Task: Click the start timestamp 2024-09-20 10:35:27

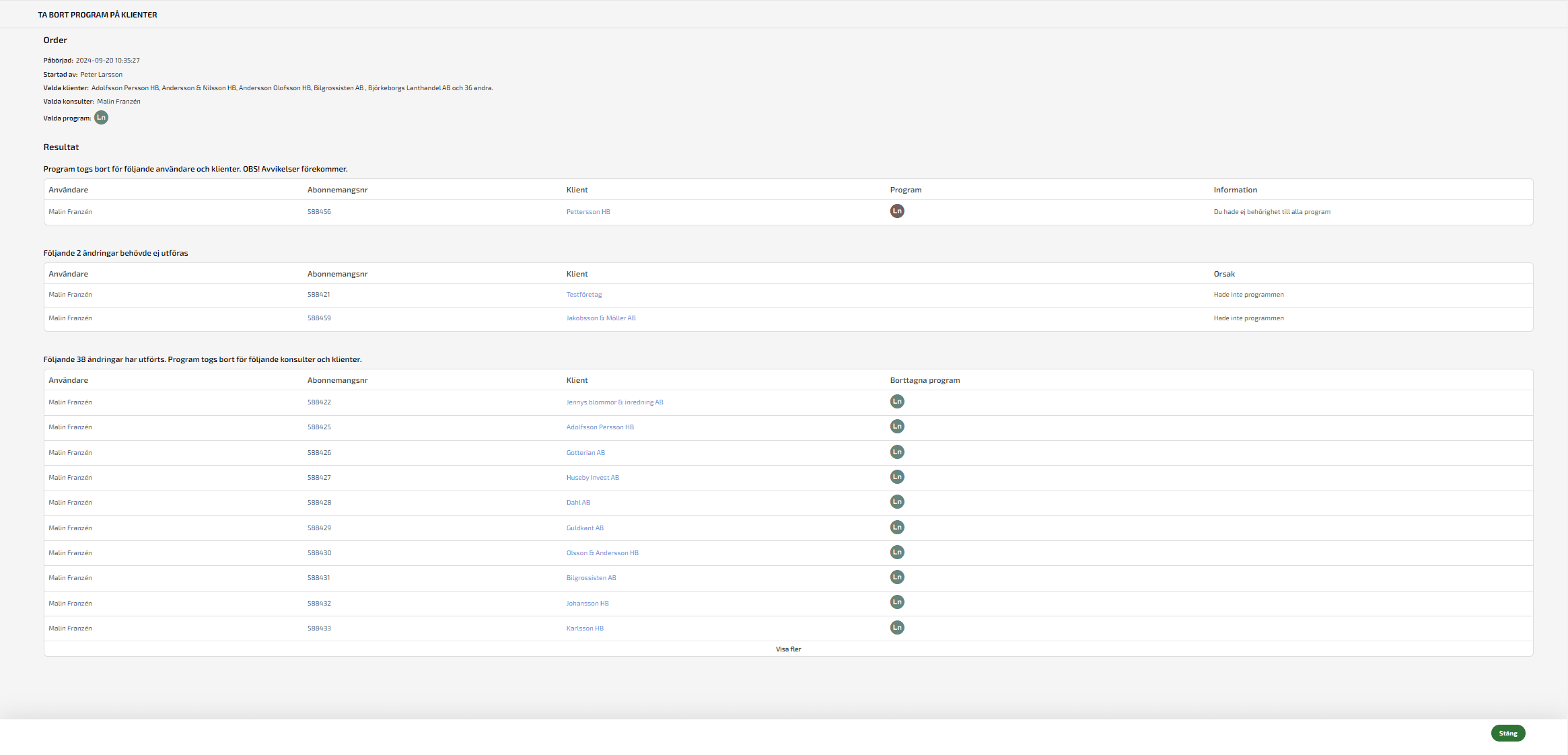Action: coord(108,61)
